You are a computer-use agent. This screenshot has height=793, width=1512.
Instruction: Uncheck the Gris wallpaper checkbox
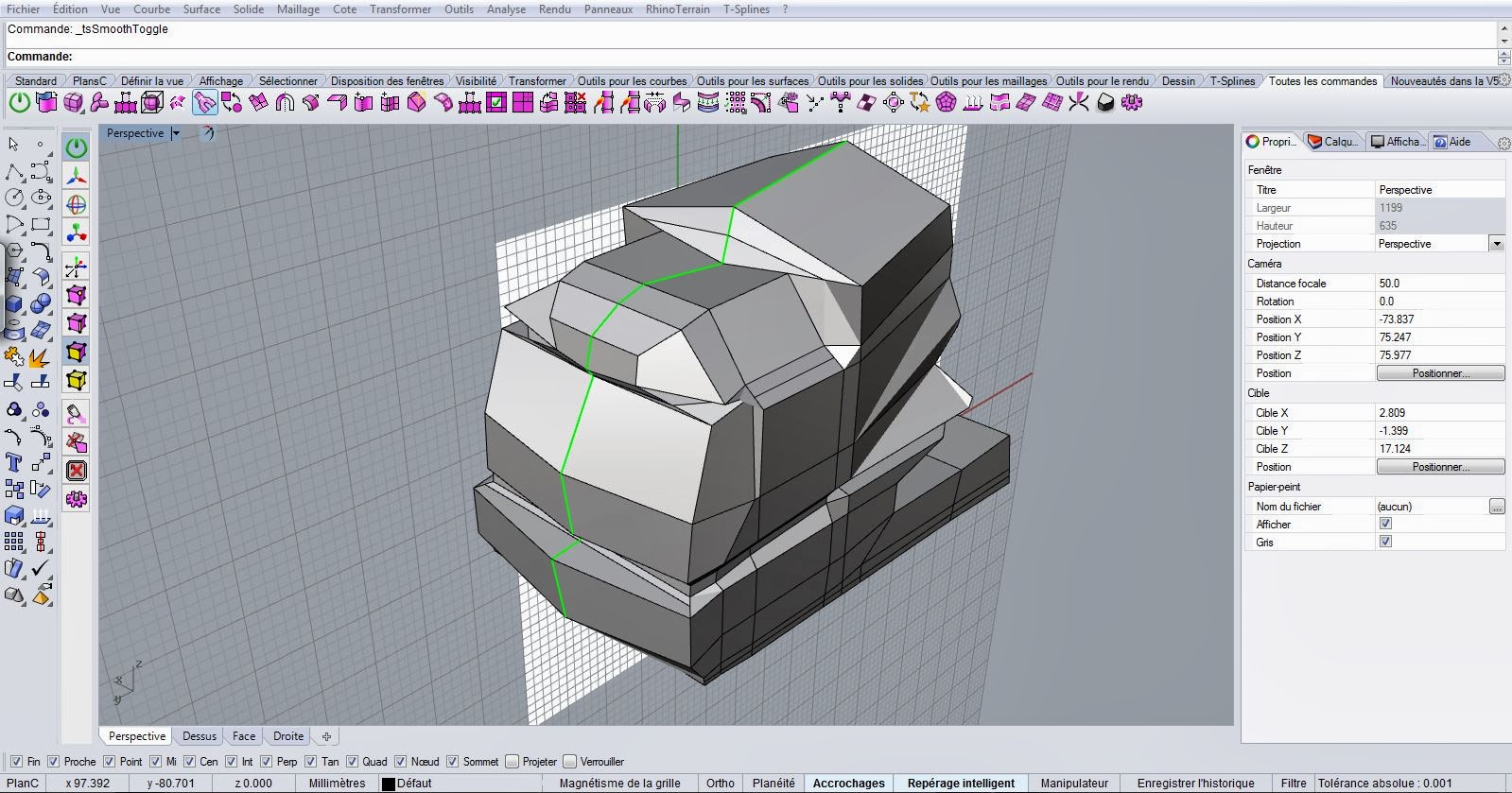1385,542
